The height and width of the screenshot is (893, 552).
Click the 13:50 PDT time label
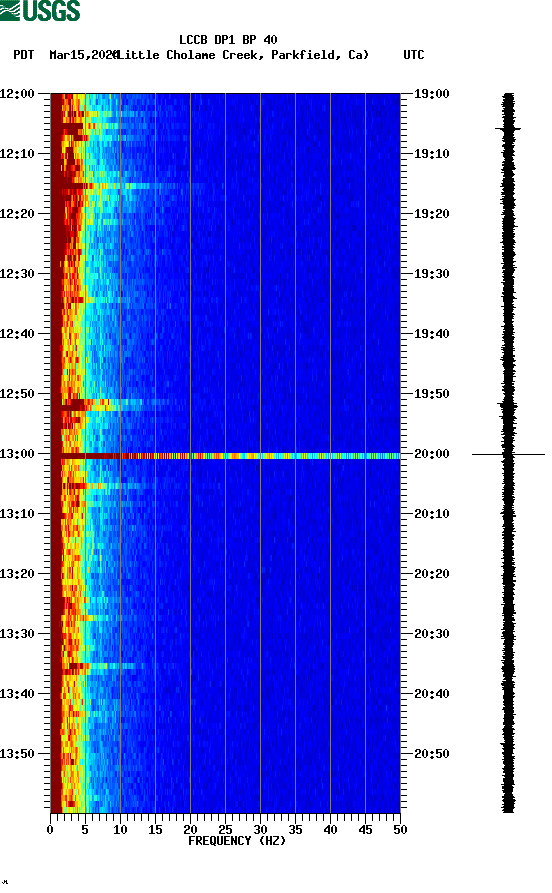coord(18,753)
